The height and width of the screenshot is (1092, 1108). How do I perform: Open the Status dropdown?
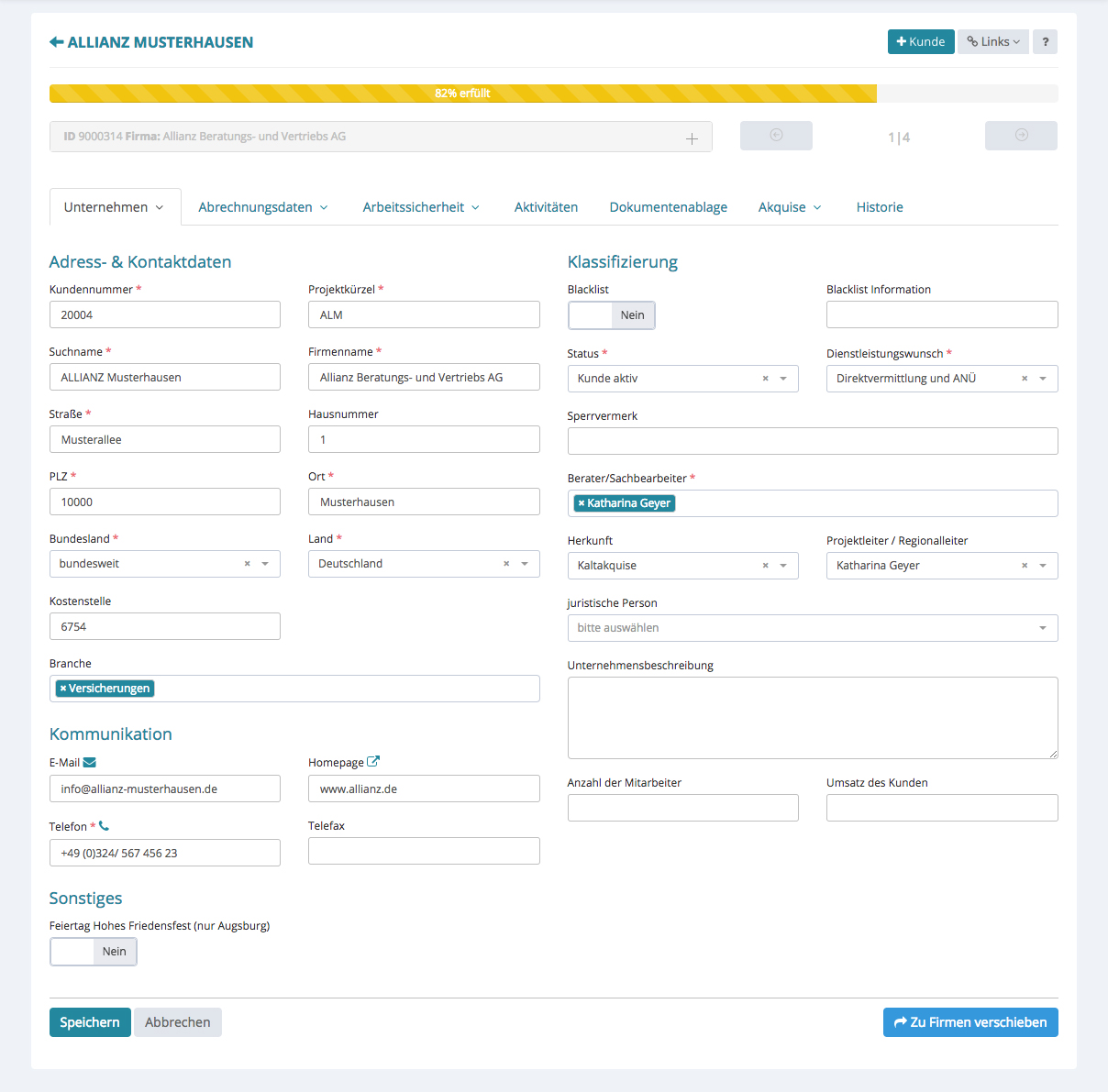coord(783,379)
